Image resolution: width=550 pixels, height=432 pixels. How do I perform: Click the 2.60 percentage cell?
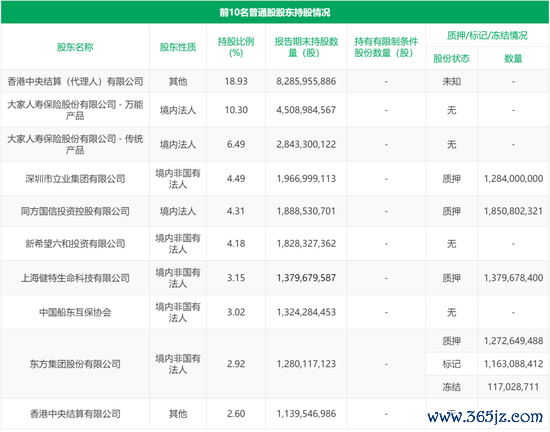tap(236, 414)
